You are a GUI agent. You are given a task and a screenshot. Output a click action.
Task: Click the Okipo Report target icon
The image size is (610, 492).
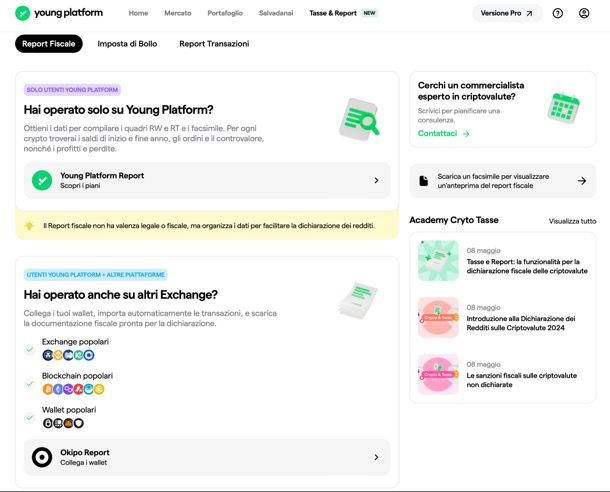42,457
